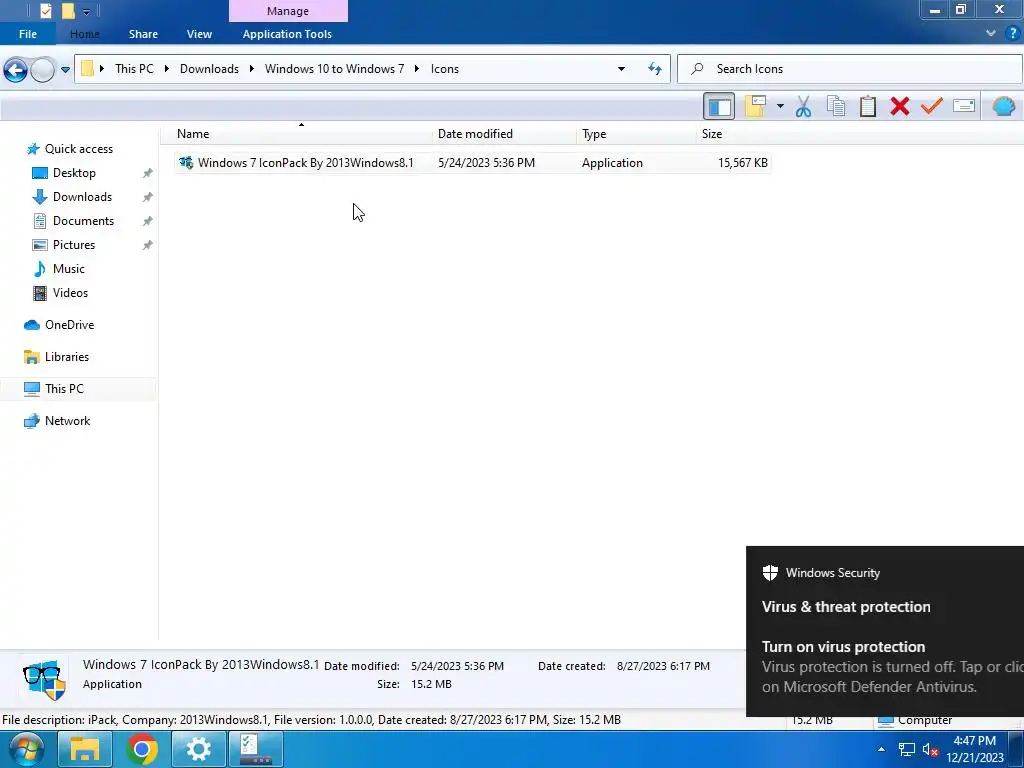The height and width of the screenshot is (768, 1024).
Task: Open the File menu
Action: tap(27, 34)
